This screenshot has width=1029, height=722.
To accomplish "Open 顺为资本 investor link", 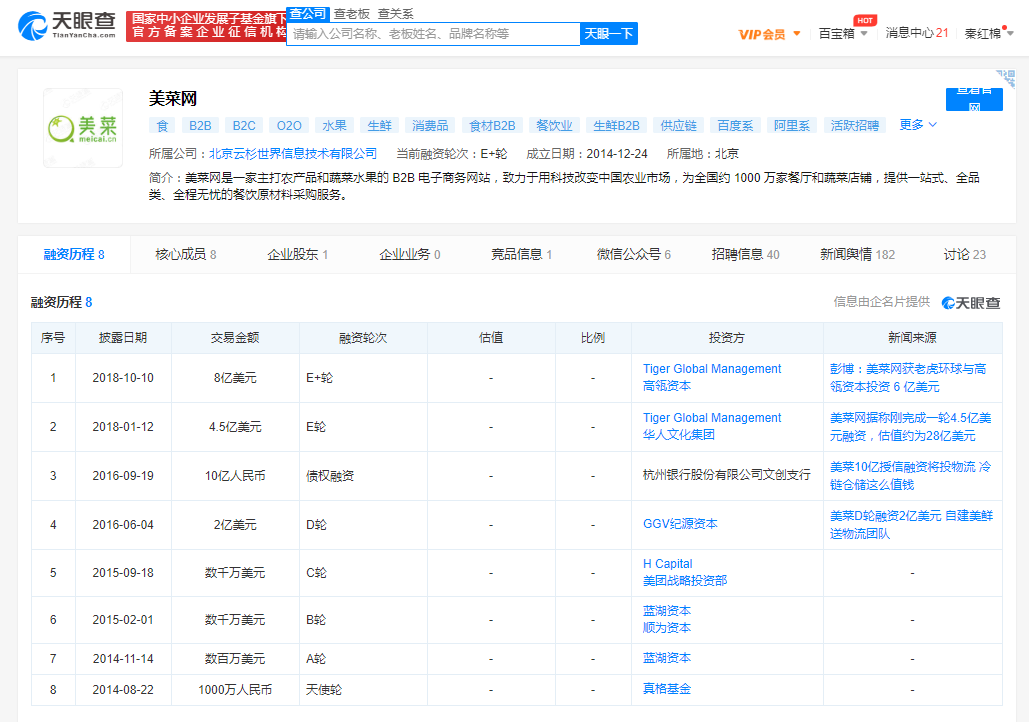I will [667, 628].
